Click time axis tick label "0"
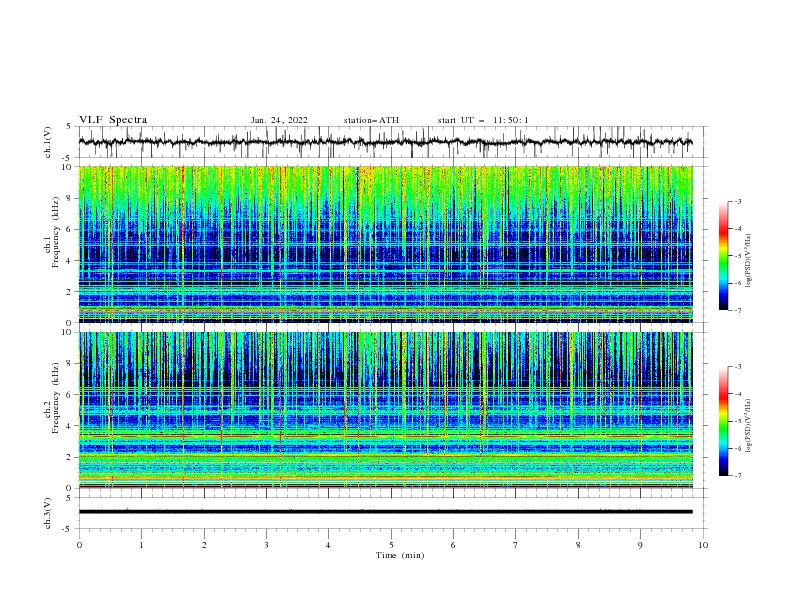This screenshot has width=792, height=612. [x=79, y=545]
